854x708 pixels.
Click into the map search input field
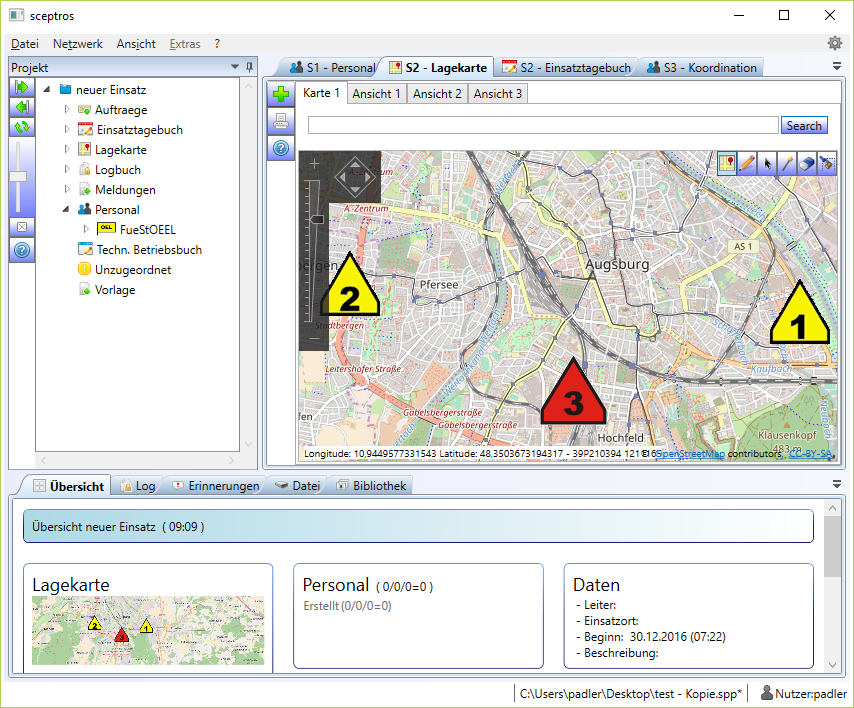click(543, 125)
